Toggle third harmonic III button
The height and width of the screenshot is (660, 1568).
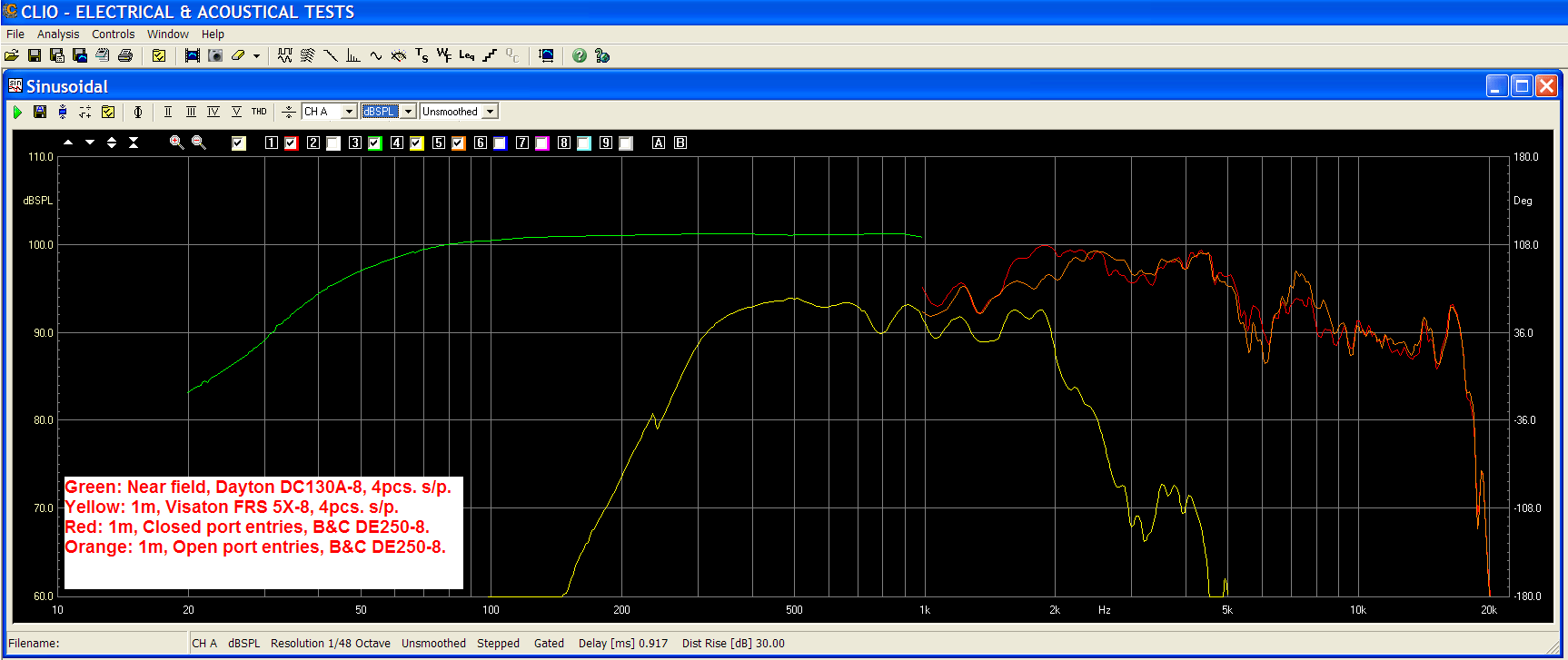[x=191, y=112]
